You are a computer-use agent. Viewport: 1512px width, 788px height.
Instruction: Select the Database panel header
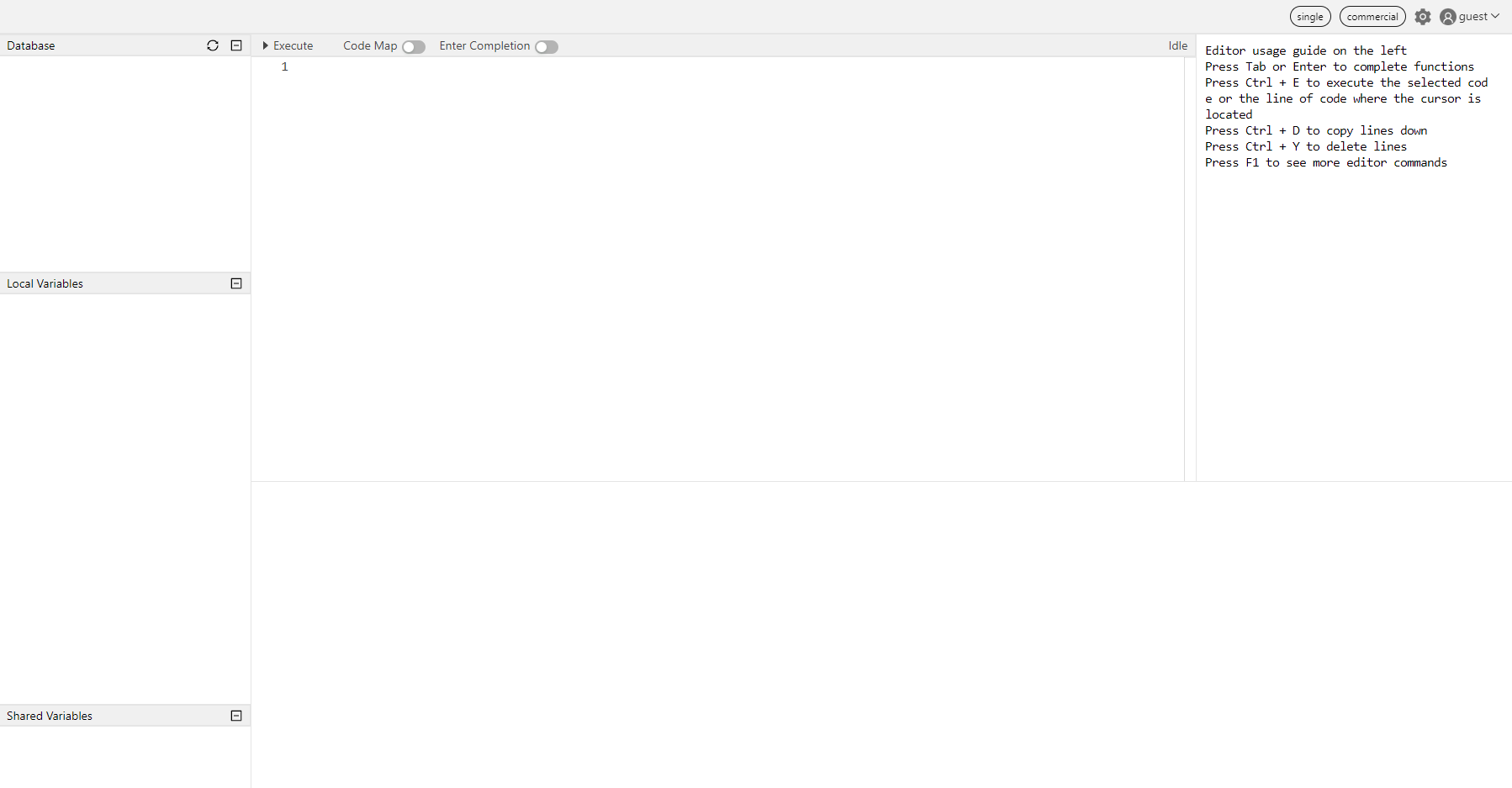29,45
